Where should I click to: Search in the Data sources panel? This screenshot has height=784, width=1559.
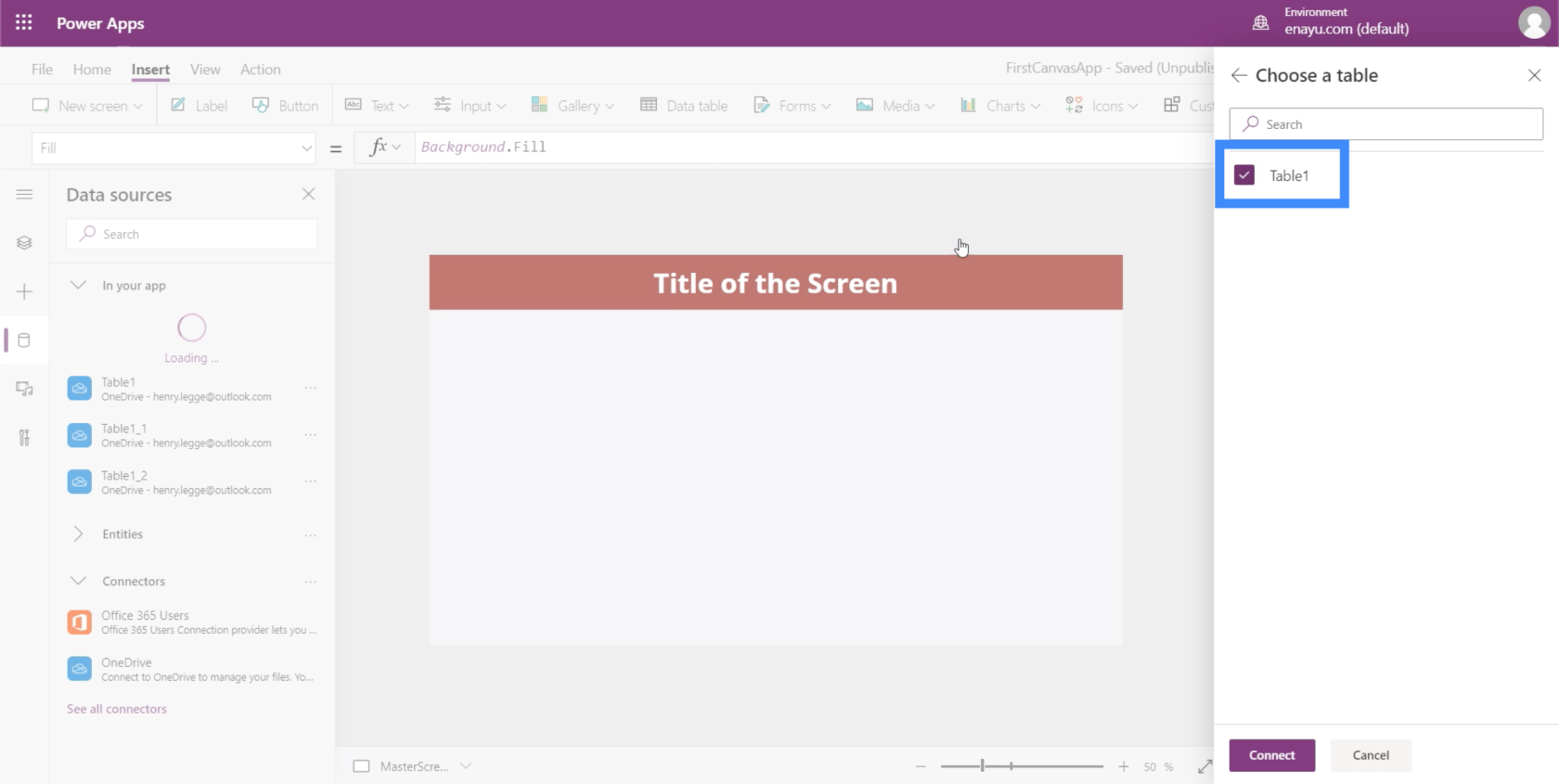[x=192, y=234]
